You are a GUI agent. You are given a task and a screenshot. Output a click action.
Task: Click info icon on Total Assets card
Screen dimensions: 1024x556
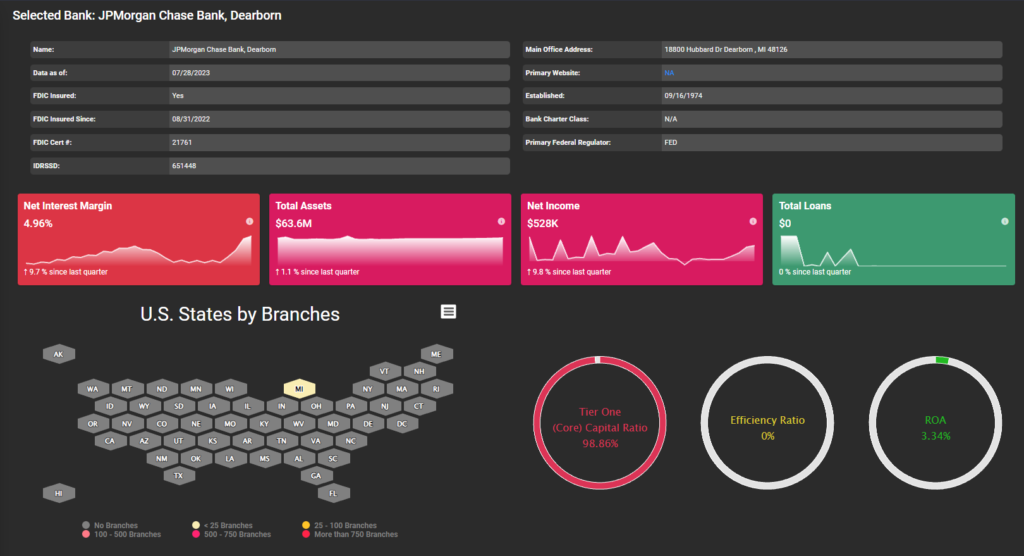(501, 221)
